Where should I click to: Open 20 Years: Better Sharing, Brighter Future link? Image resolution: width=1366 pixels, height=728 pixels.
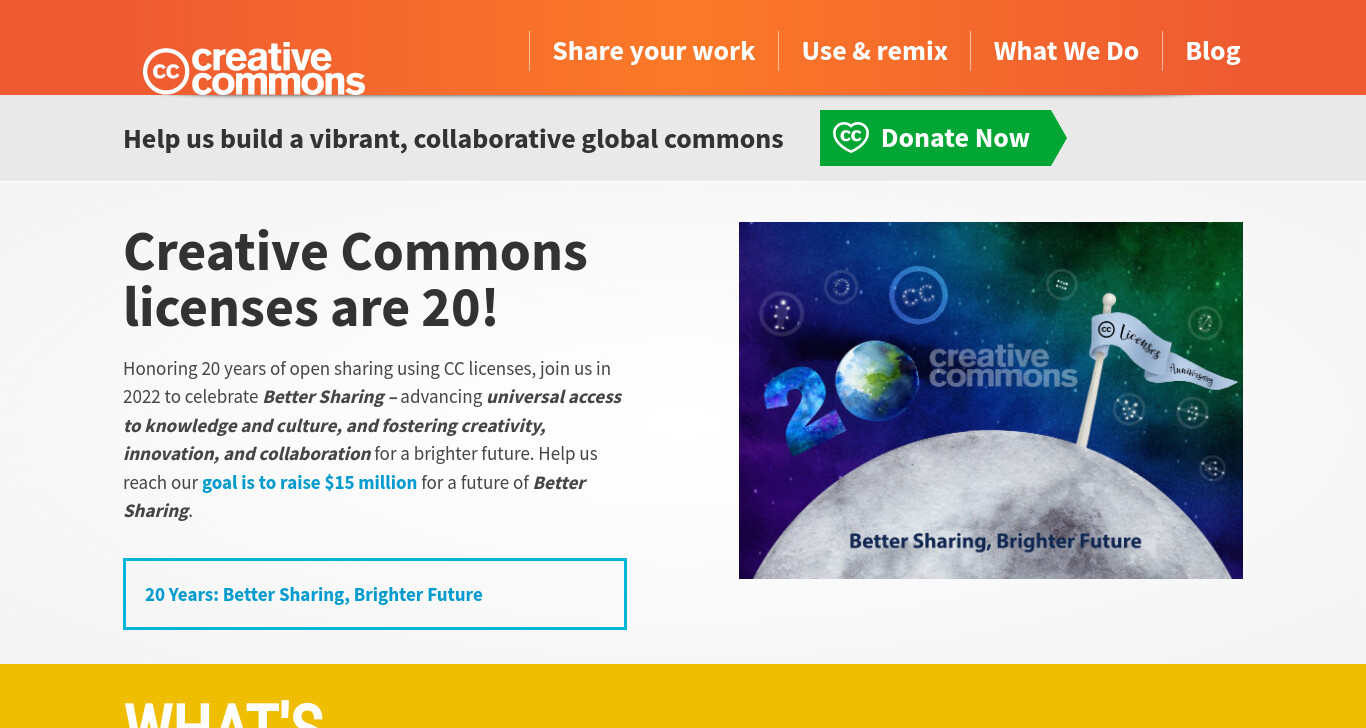[375, 594]
